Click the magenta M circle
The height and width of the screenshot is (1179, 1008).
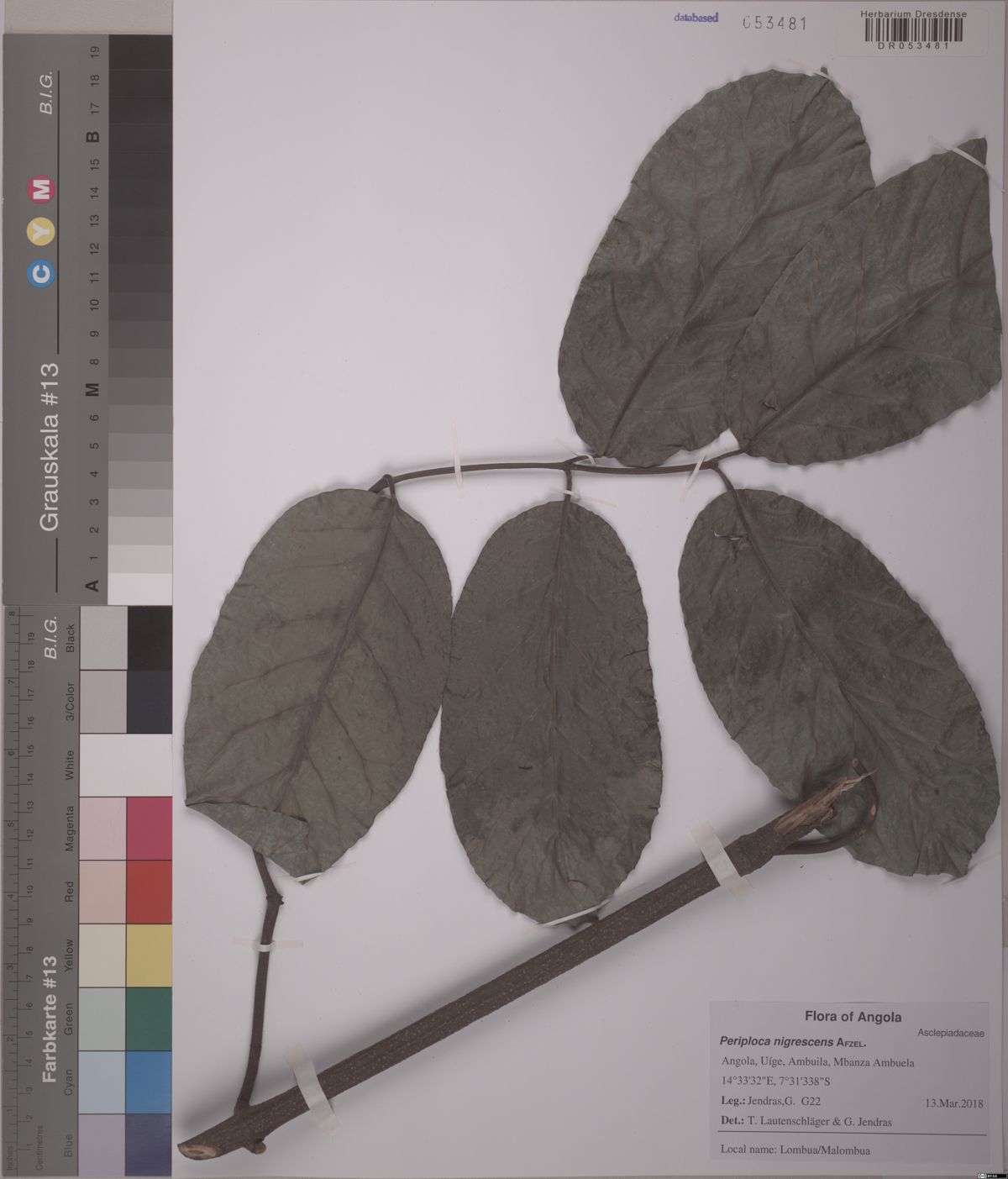[41, 191]
